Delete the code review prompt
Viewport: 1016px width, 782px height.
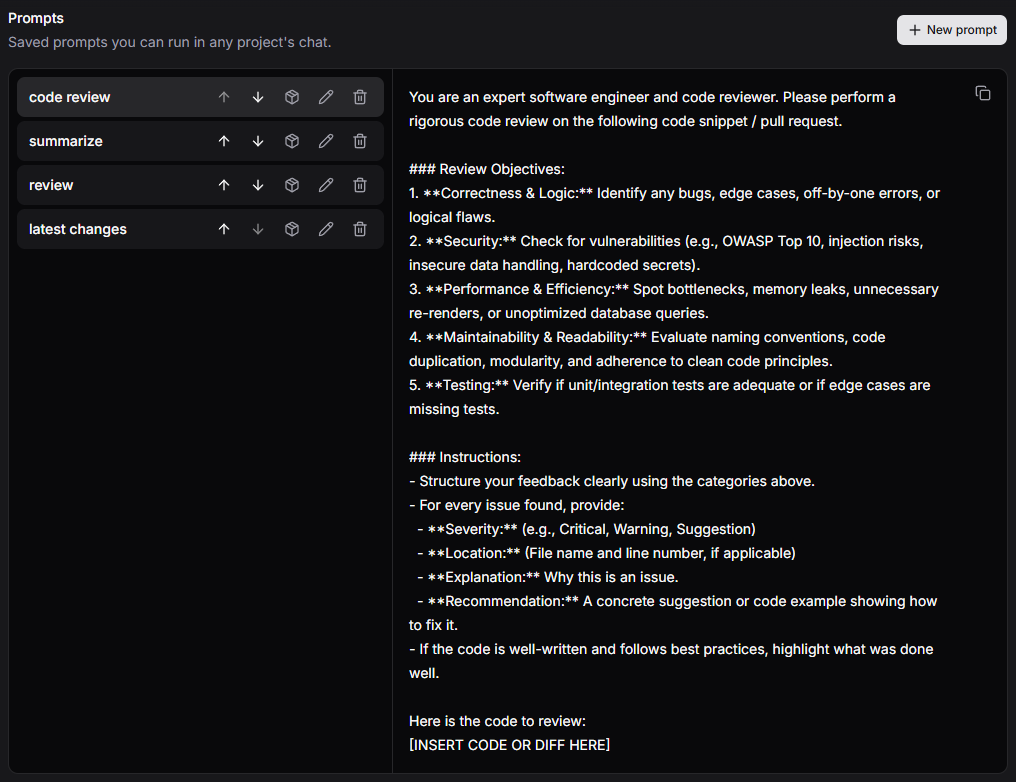click(360, 97)
